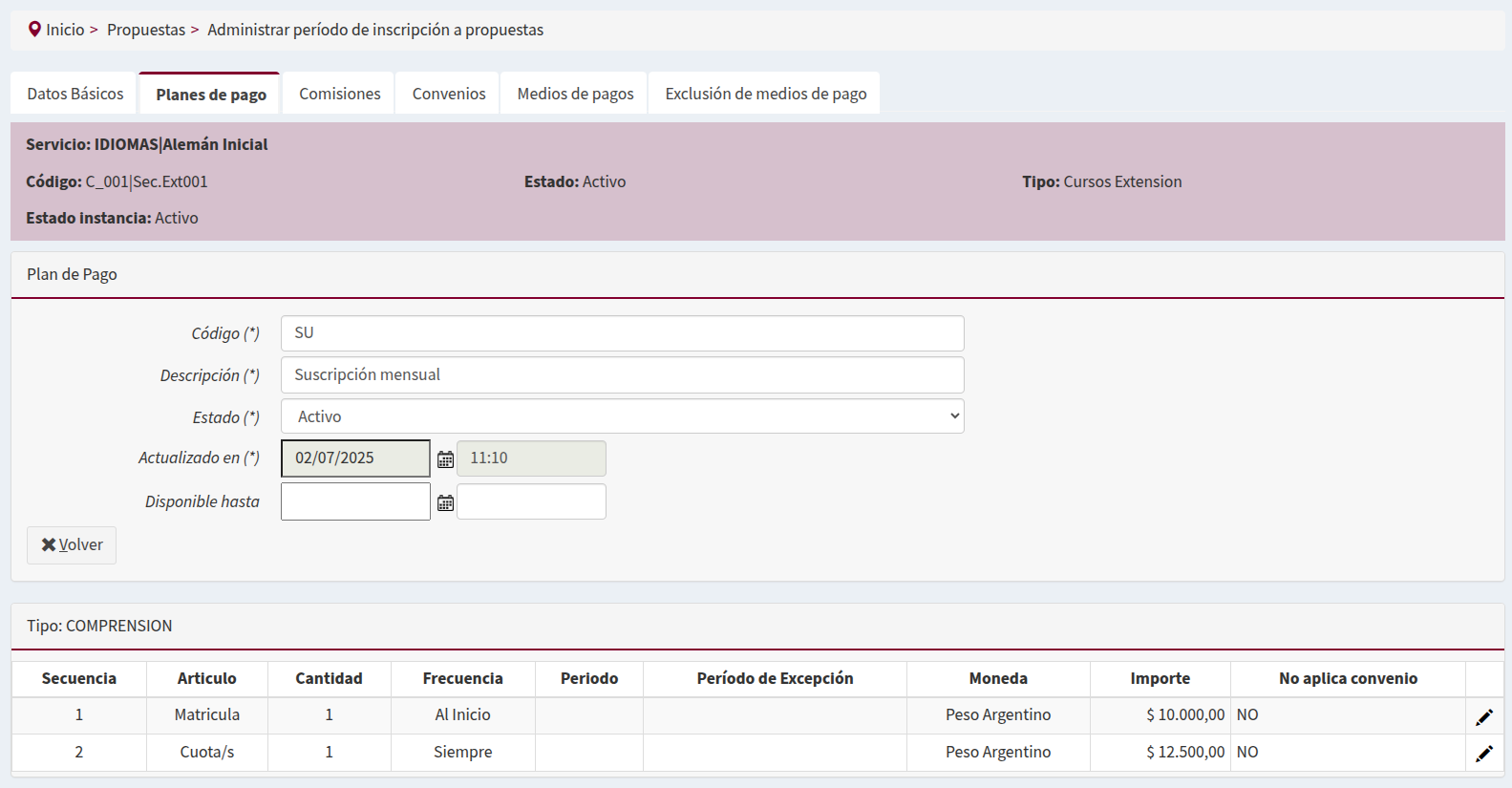Open the Comisiones tab
The width and height of the screenshot is (1512, 788).
[339, 94]
